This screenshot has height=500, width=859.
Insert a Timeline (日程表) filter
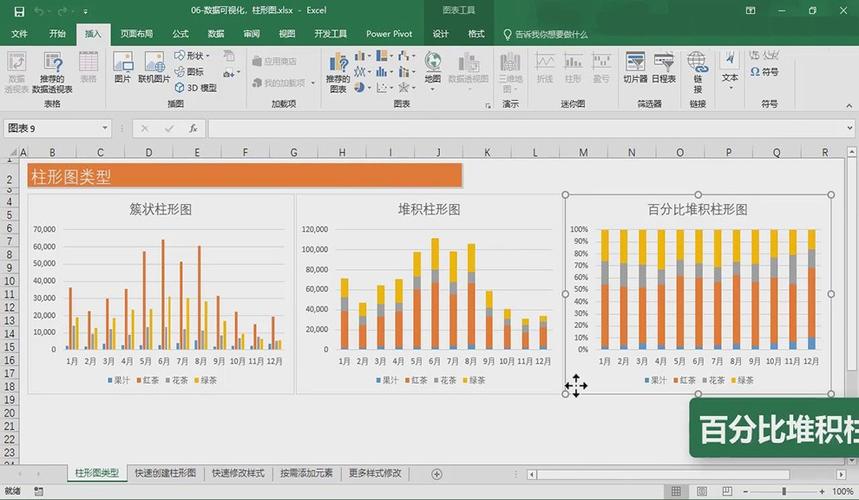click(x=663, y=67)
